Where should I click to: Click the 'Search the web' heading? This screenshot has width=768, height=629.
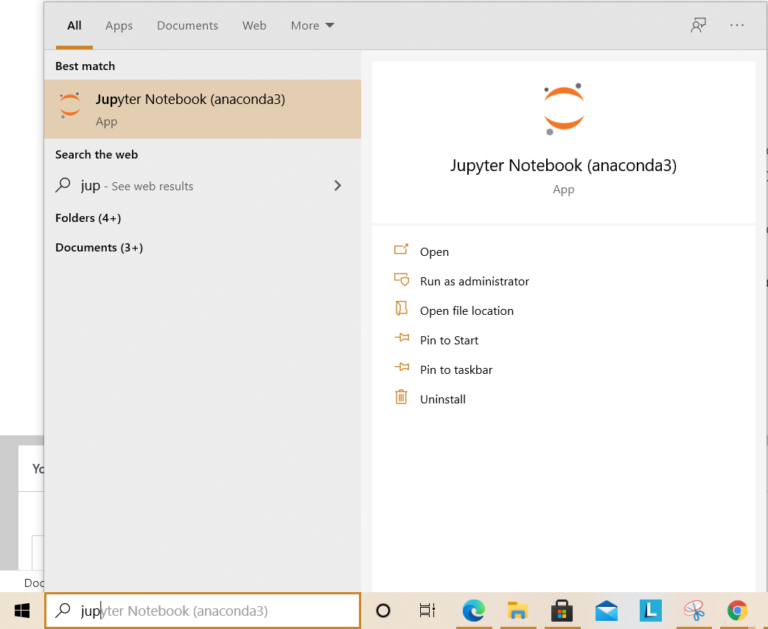click(x=96, y=154)
